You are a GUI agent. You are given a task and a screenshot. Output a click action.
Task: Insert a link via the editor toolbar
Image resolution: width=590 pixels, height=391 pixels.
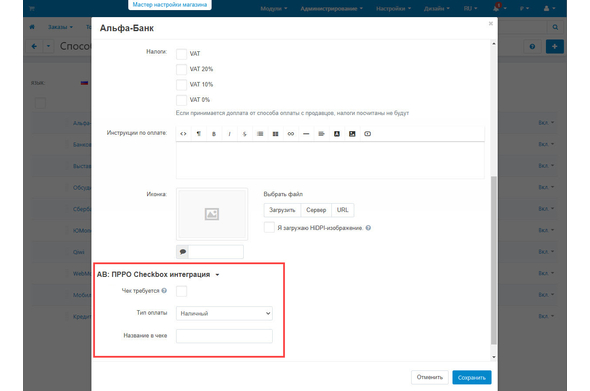[x=291, y=134]
